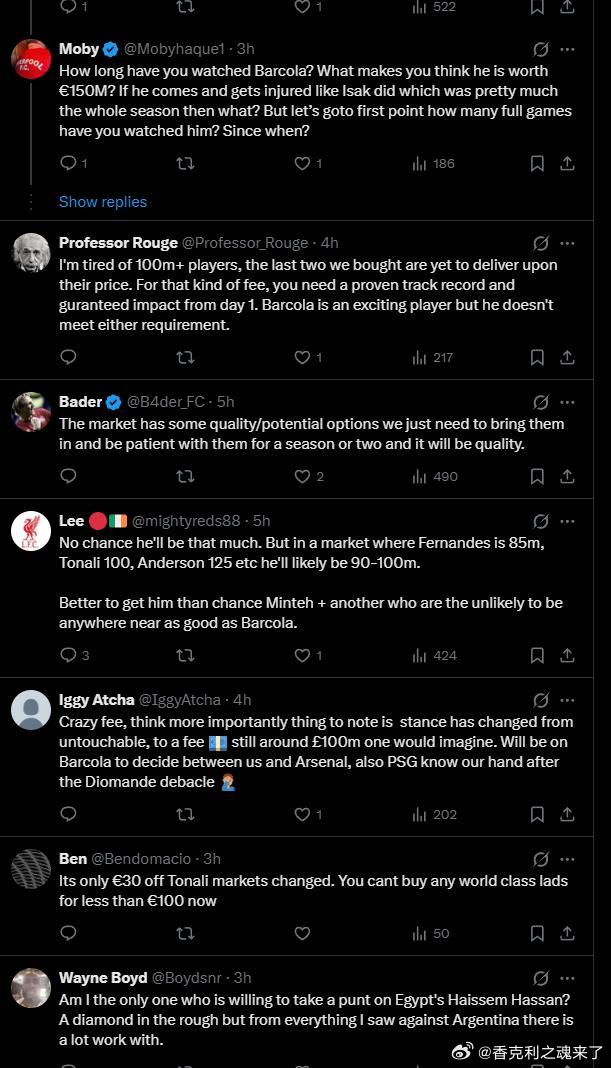Image resolution: width=611 pixels, height=1068 pixels.
Task: Reply to Bader's tweet
Action: [68, 476]
